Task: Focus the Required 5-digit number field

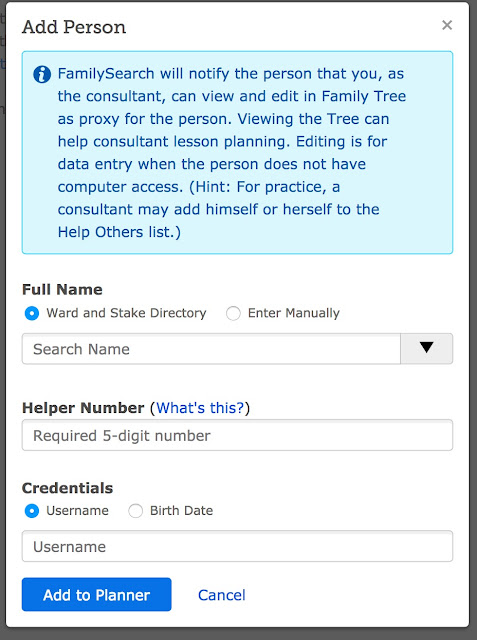Action: click(237, 435)
